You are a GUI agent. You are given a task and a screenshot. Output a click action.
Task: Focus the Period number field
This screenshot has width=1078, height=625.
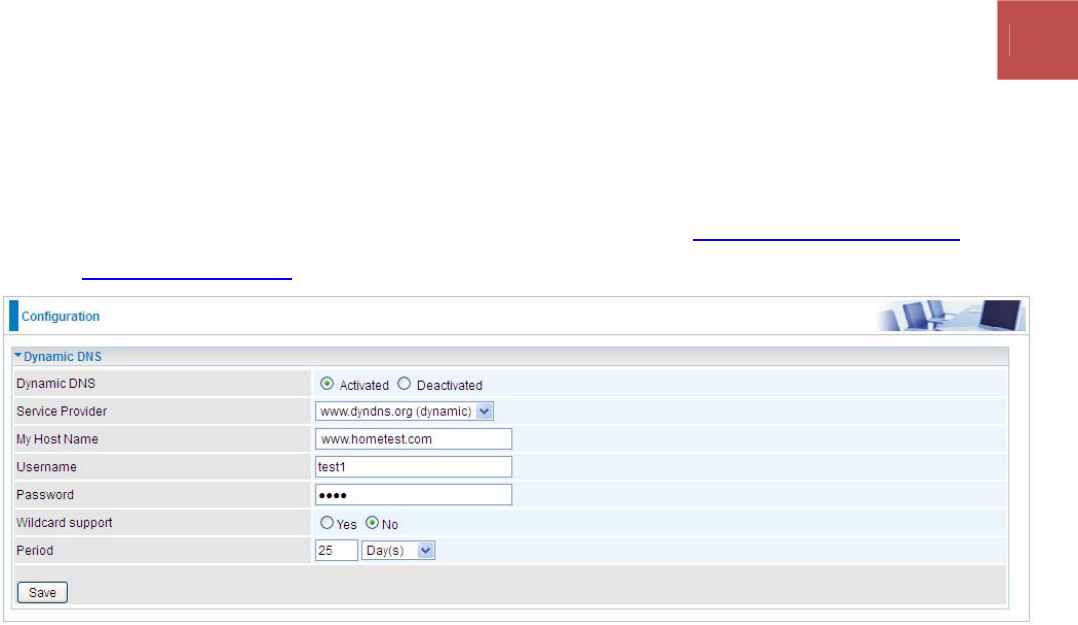(336, 551)
